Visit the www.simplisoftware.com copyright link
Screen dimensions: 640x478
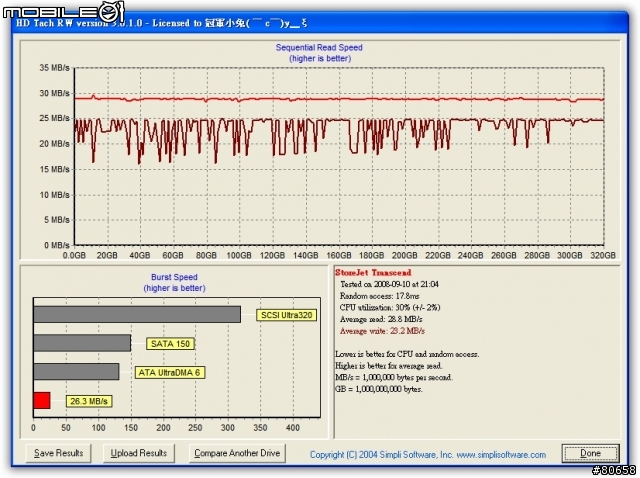coord(501,455)
